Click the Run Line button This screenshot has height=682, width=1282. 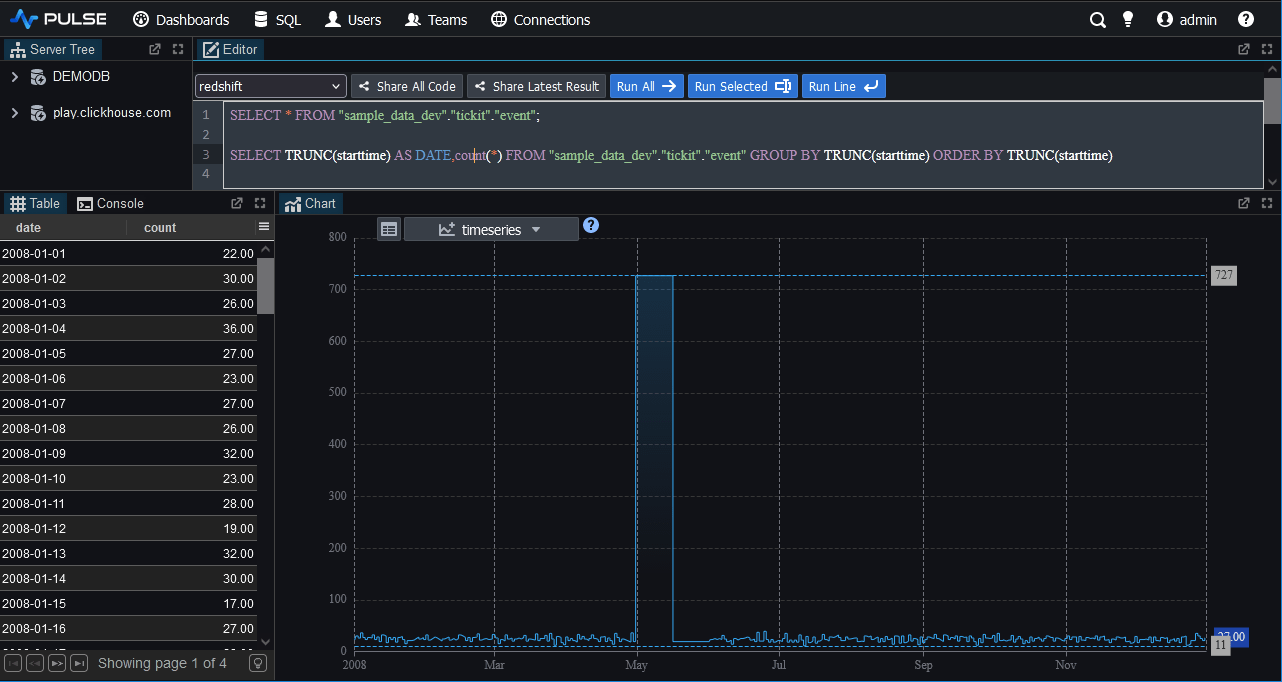click(844, 86)
